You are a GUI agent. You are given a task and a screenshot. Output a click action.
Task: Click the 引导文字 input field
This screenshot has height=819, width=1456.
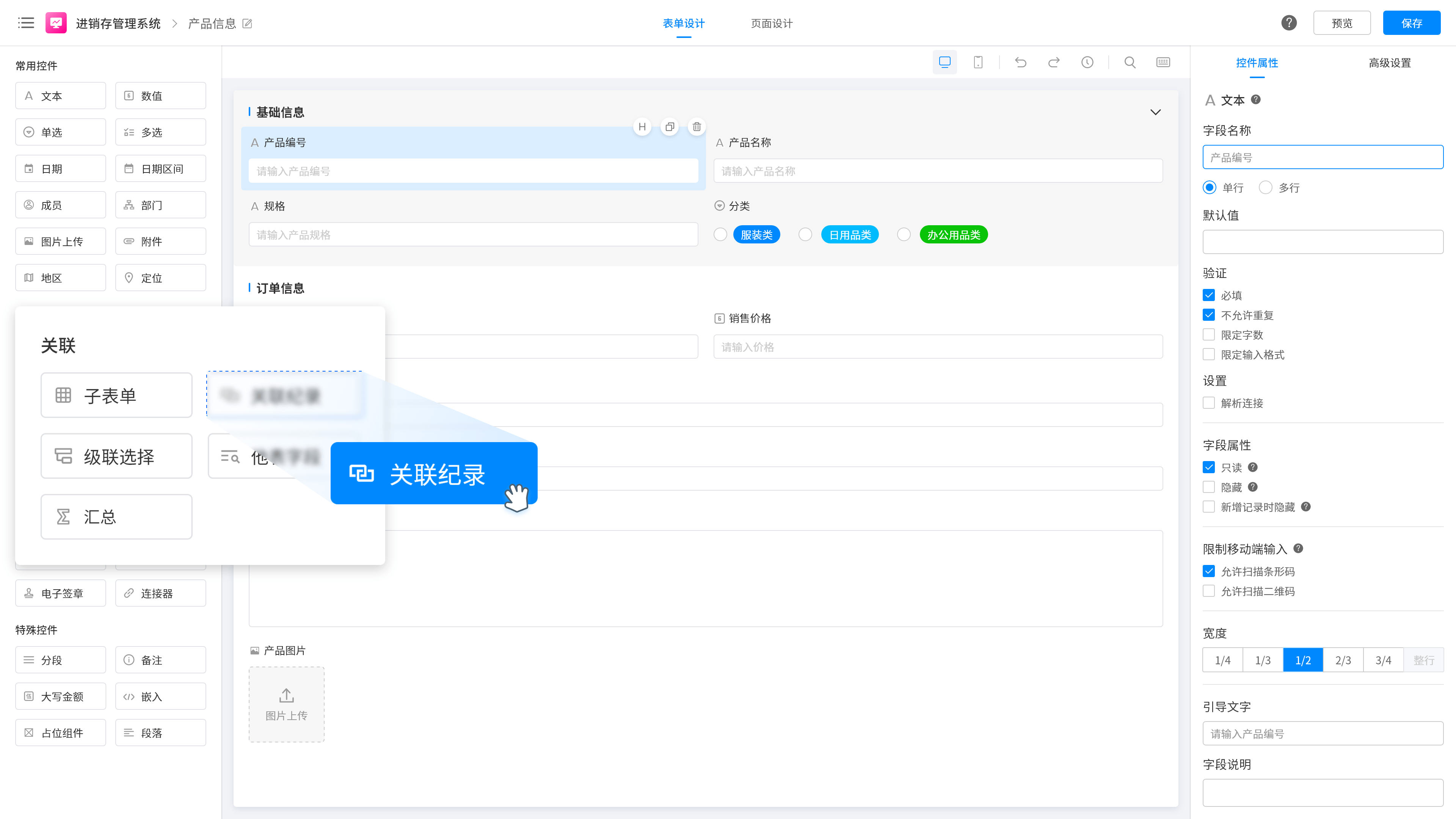coord(1323,733)
